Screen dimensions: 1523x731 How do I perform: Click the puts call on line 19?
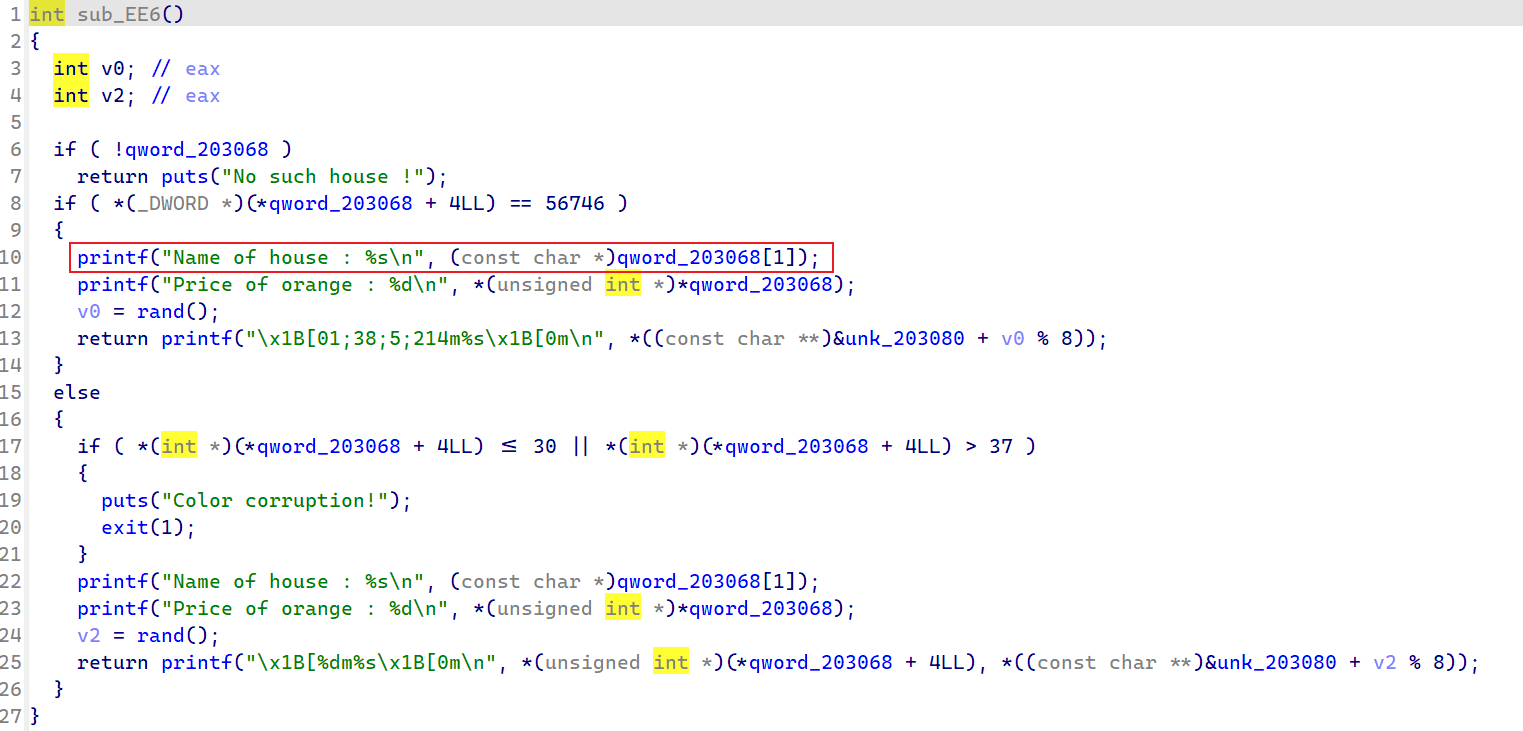(124, 500)
